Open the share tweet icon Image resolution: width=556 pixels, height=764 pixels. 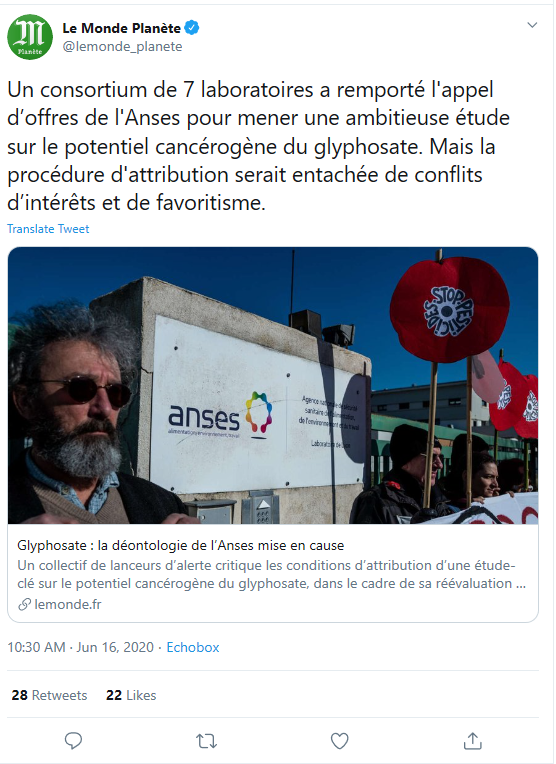[473, 741]
